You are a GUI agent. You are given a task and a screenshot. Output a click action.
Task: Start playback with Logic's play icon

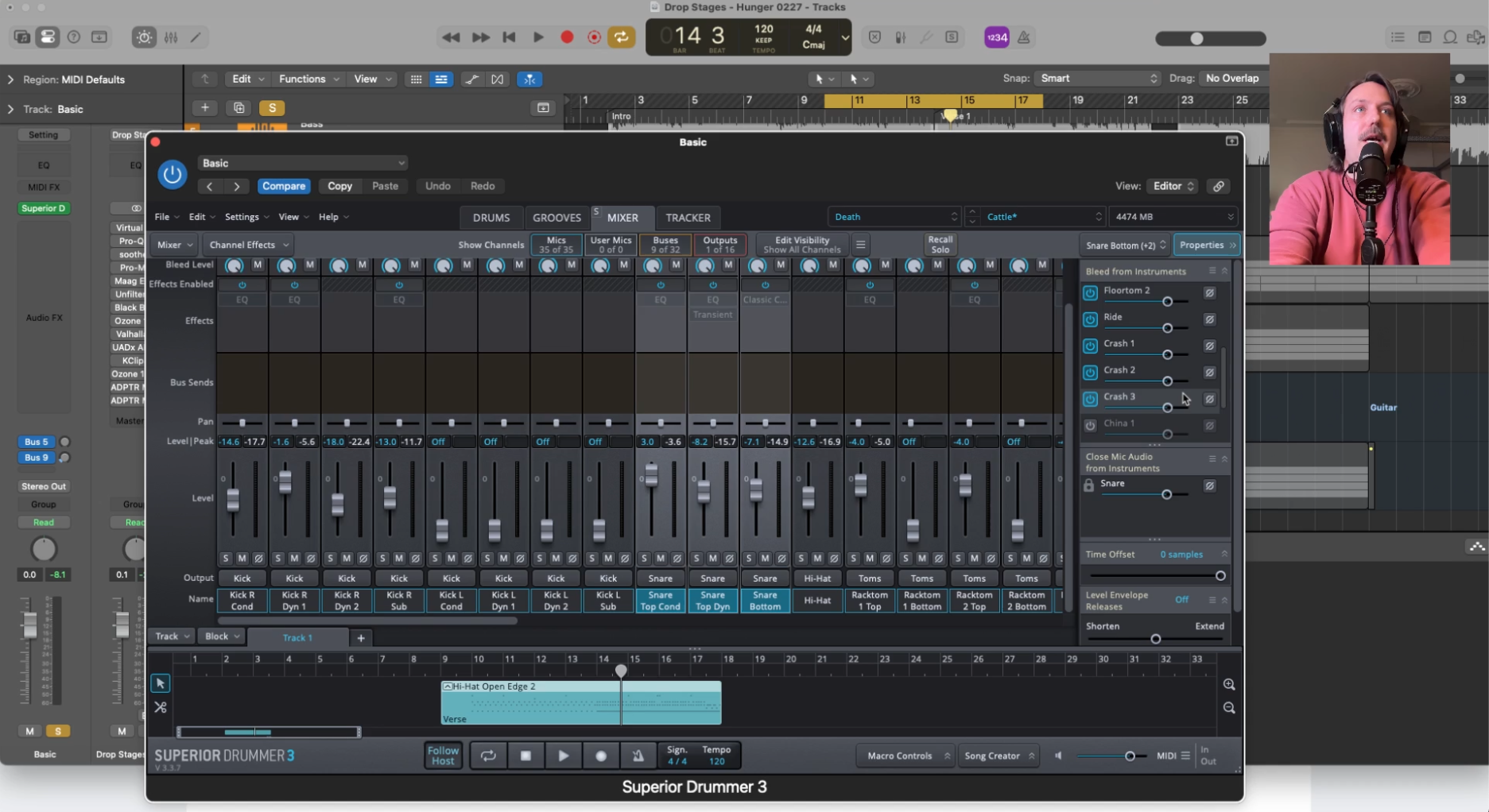[538, 37]
